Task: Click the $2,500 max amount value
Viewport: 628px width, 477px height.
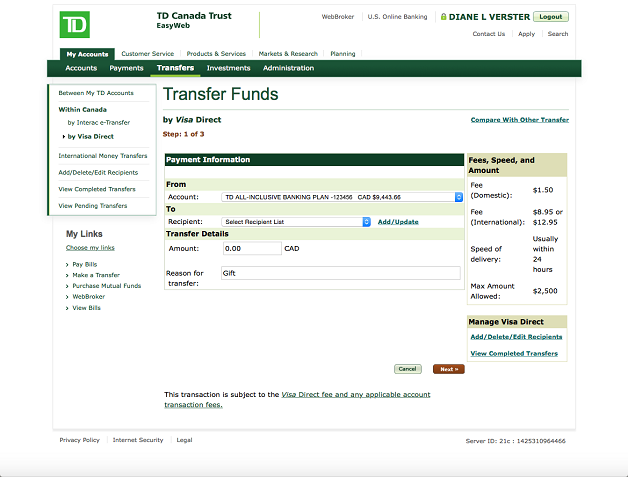Action: click(x=545, y=291)
